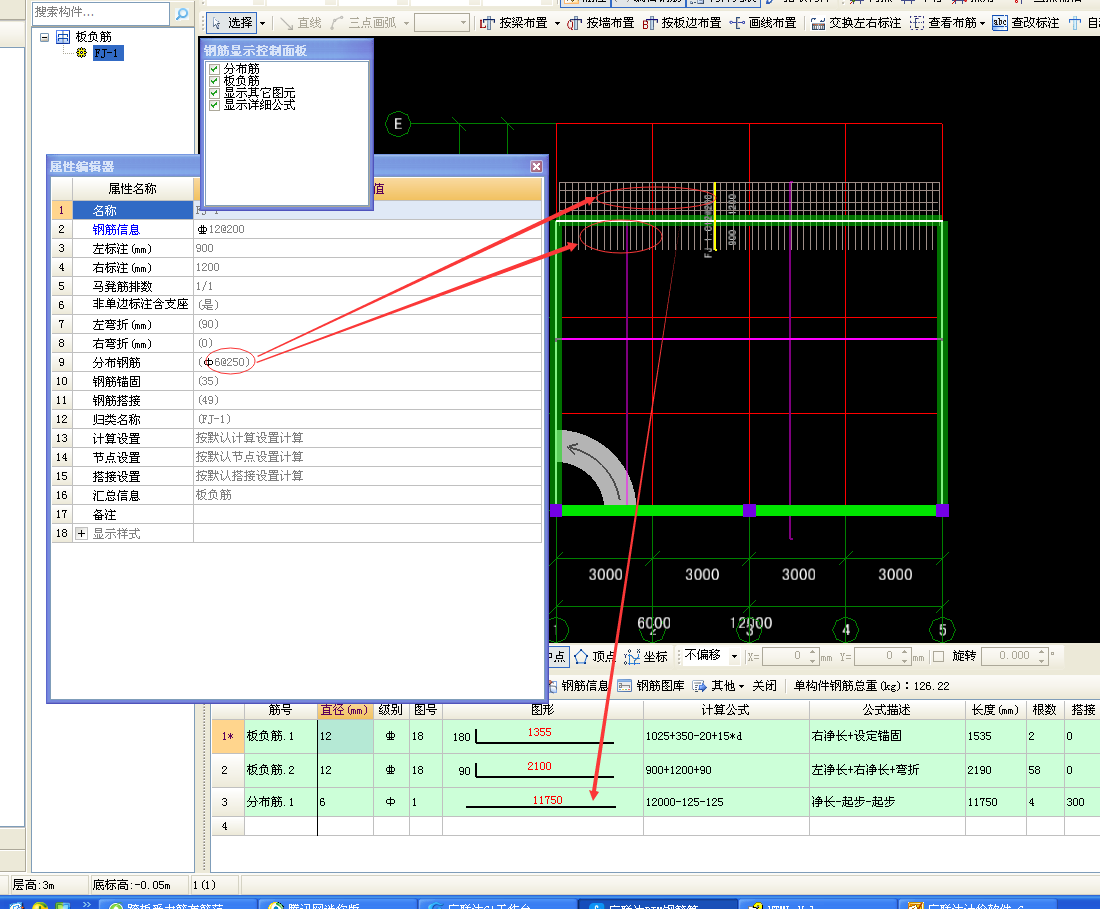Open the 查看布筋 dropdown arrow
Screen dimensions: 1100x909
coord(983,23)
